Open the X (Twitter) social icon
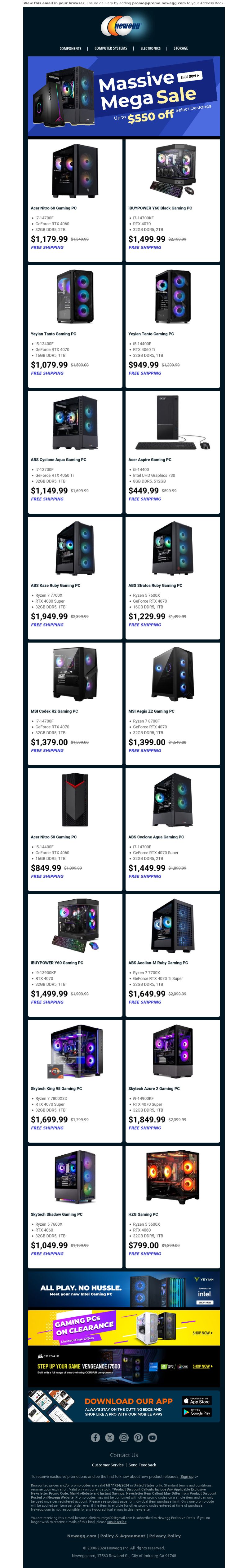The height and width of the screenshot is (1568, 248). tap(110, 1437)
